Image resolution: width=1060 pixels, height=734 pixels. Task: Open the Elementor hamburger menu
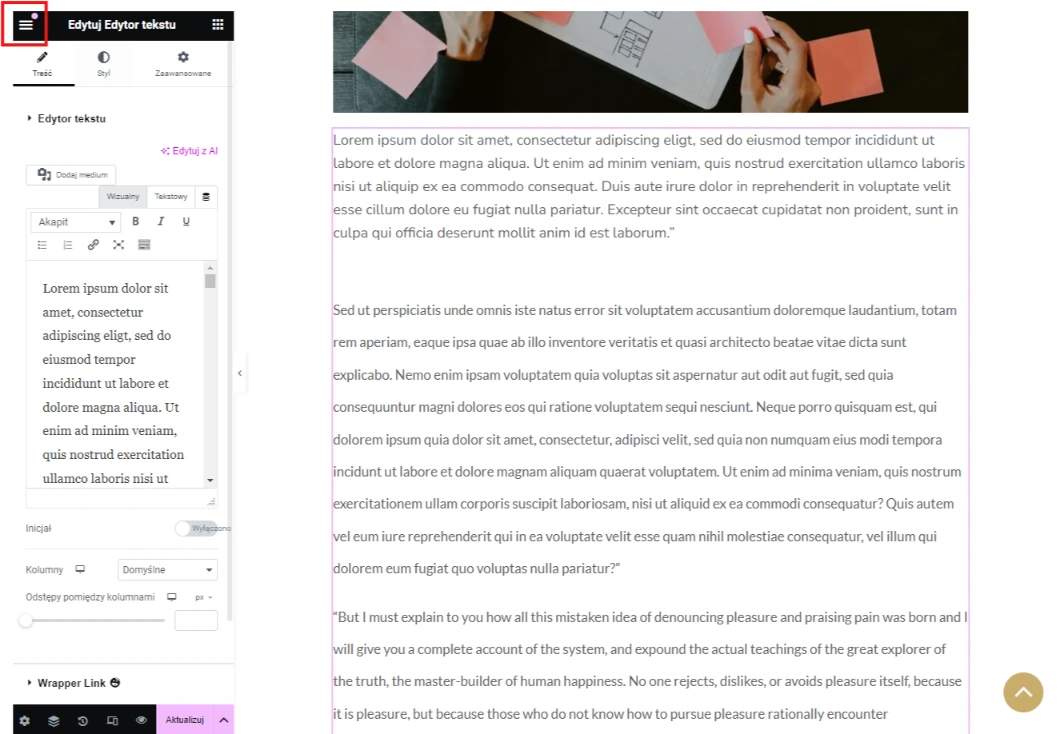(26, 25)
